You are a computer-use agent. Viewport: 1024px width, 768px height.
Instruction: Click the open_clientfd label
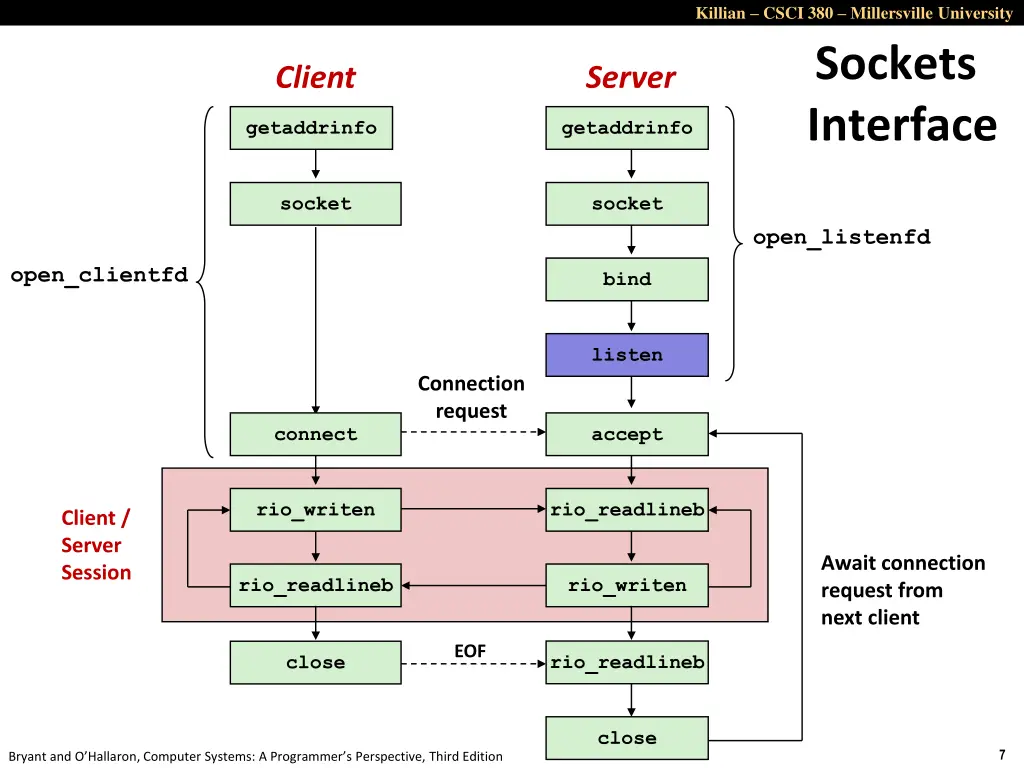99,275
